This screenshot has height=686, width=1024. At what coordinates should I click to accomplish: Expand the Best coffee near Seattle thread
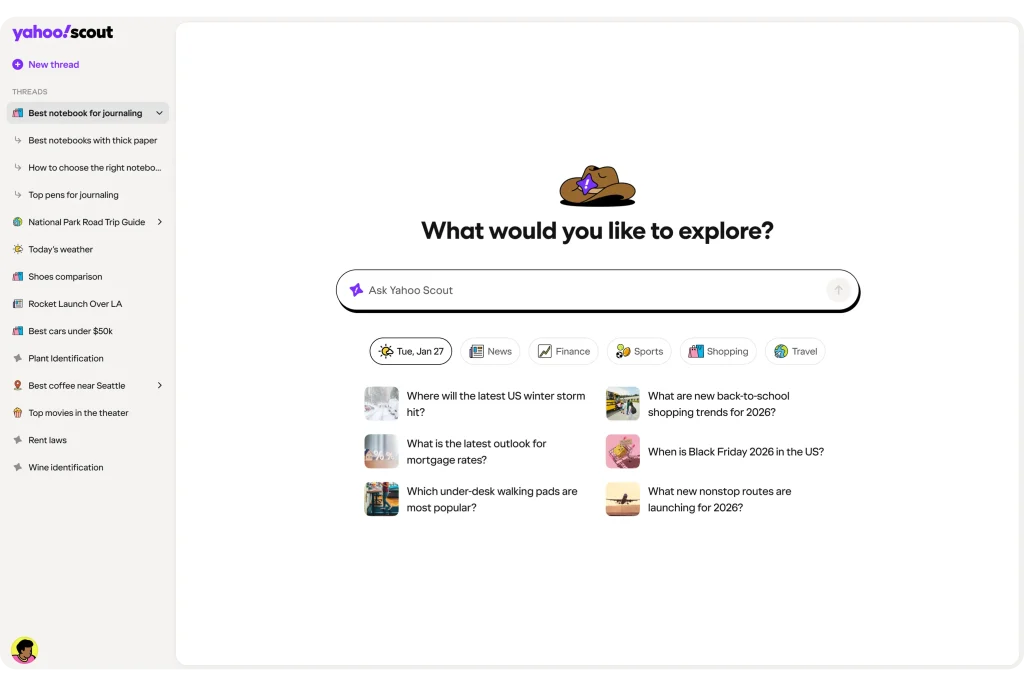click(160, 385)
